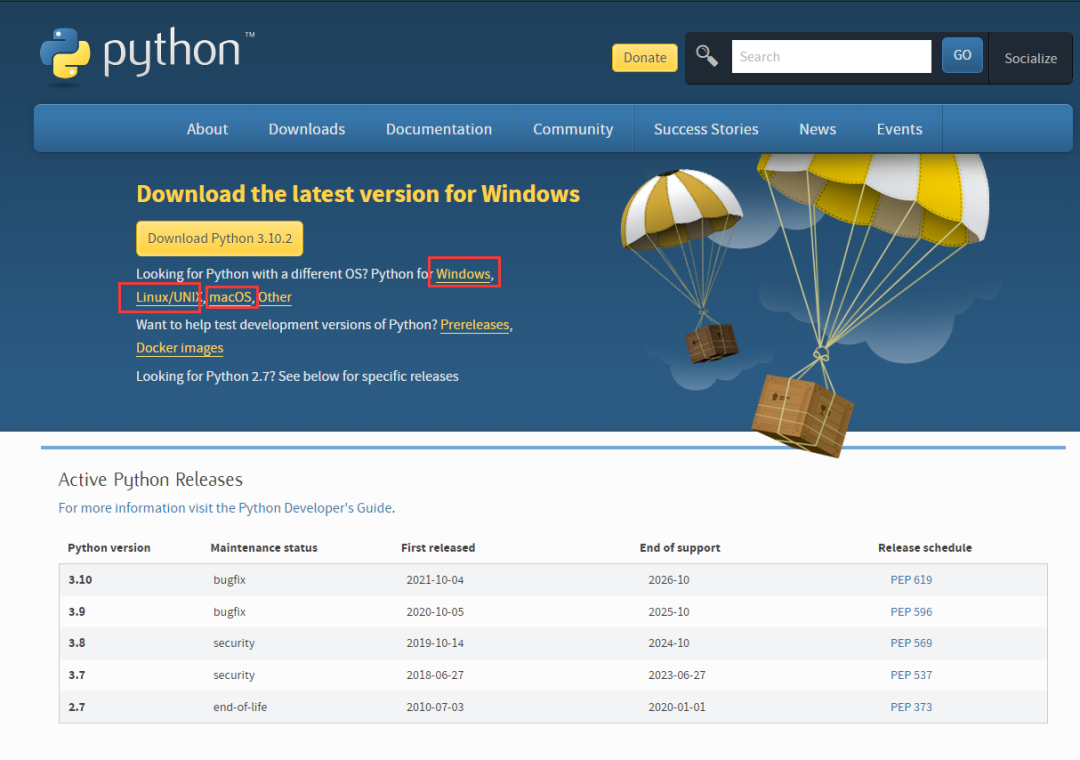Viewport: 1080px width, 760px height.
Task: Click the end-of-life status cell
Action: pos(240,707)
